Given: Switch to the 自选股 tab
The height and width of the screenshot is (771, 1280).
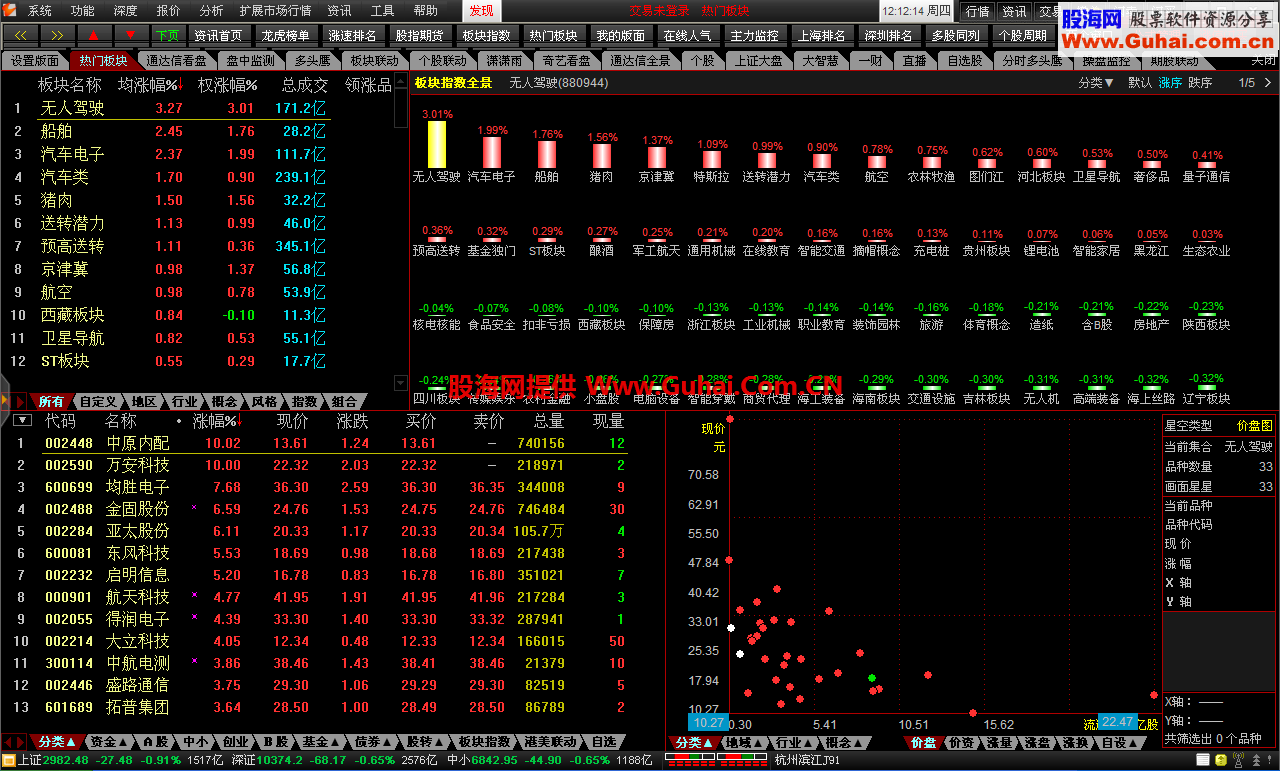Looking at the screenshot, I should 965,60.
